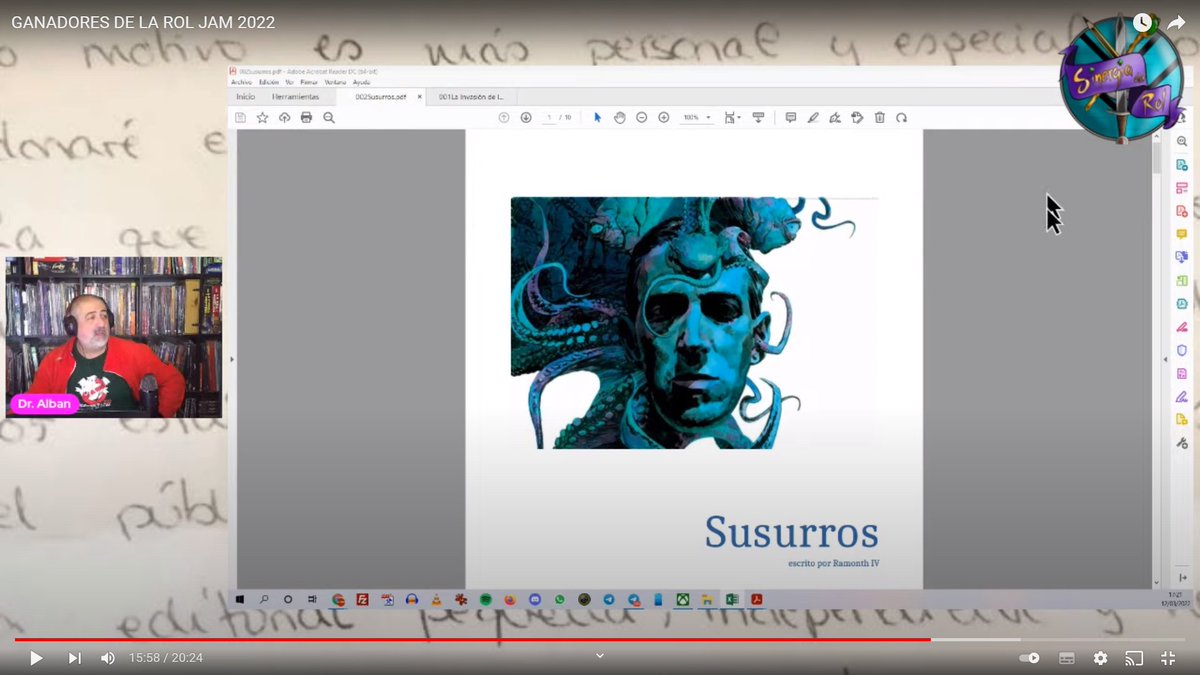Switch to the Herramientas tab
The height and width of the screenshot is (675, 1200).
point(295,97)
